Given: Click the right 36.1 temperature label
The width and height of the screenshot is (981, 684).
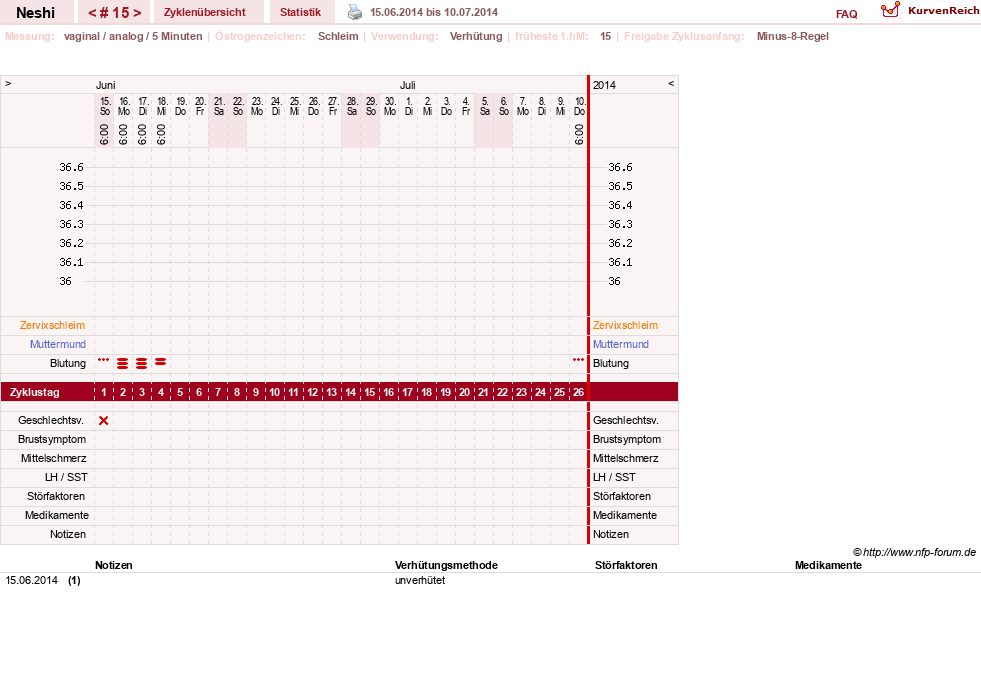Looking at the screenshot, I should point(621,262).
